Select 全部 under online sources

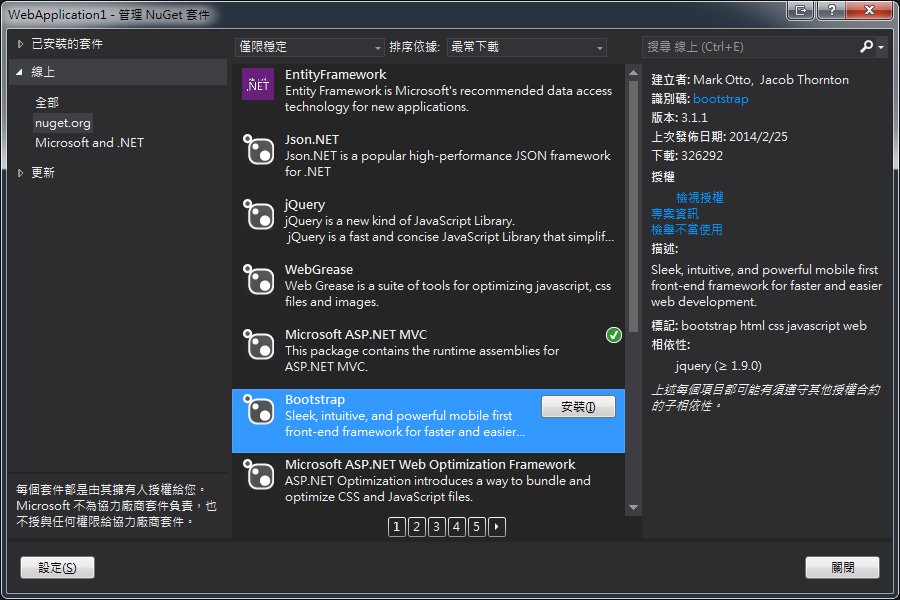click(x=47, y=103)
